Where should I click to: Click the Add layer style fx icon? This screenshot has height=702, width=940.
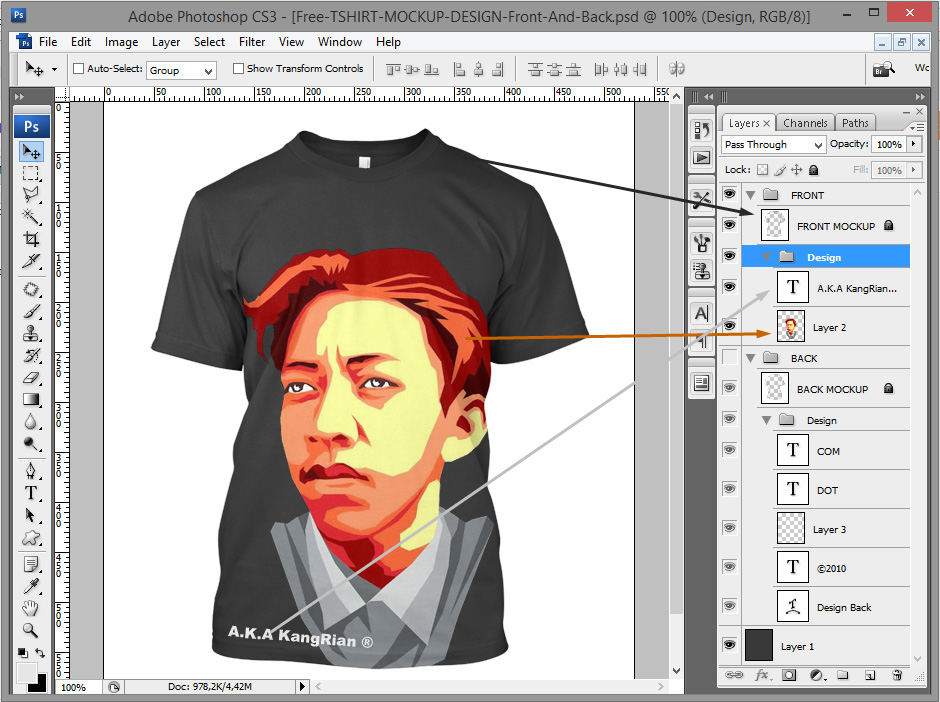pyautogui.click(x=763, y=675)
